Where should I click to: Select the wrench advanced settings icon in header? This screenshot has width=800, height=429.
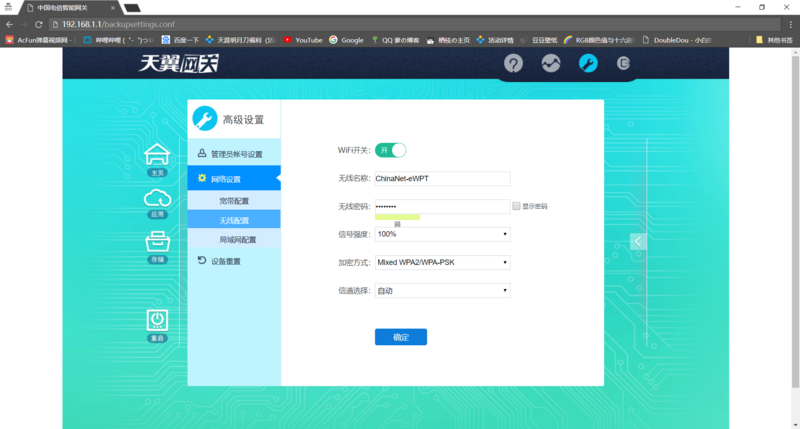tap(588, 64)
